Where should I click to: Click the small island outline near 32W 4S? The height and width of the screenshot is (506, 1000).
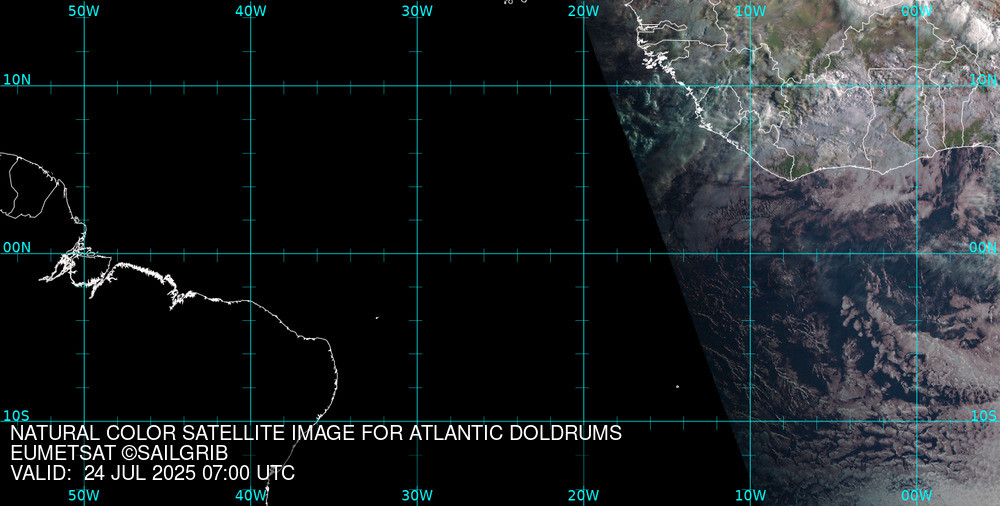[377, 318]
